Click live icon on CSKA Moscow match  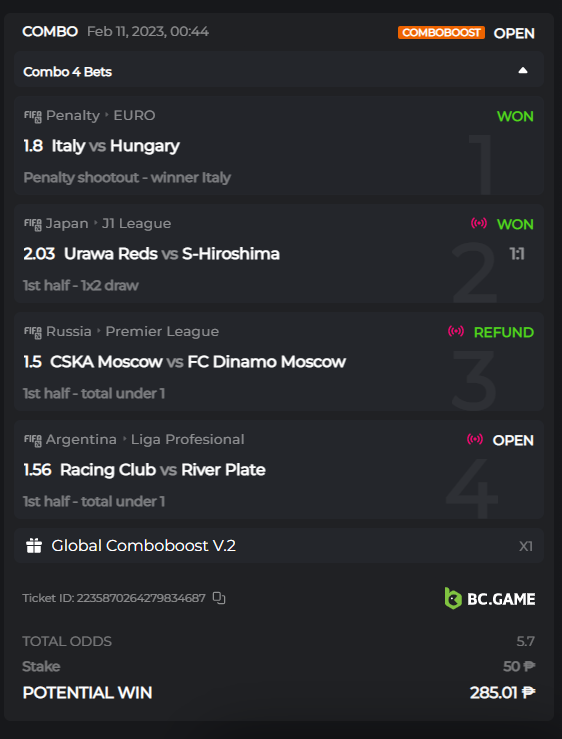[x=455, y=331]
